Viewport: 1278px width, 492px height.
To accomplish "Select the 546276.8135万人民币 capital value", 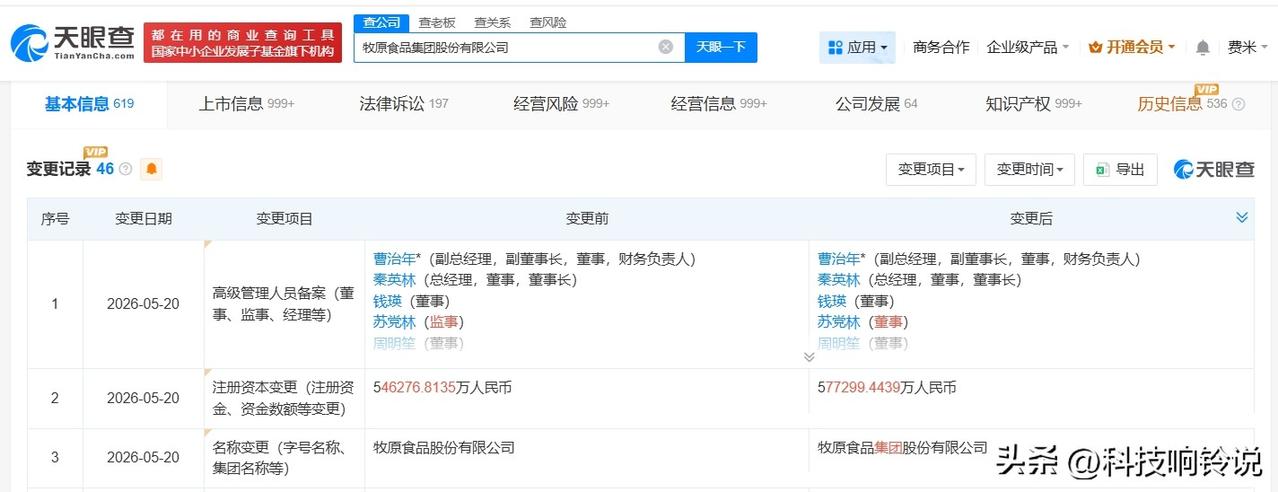I will pyautogui.click(x=442, y=387).
